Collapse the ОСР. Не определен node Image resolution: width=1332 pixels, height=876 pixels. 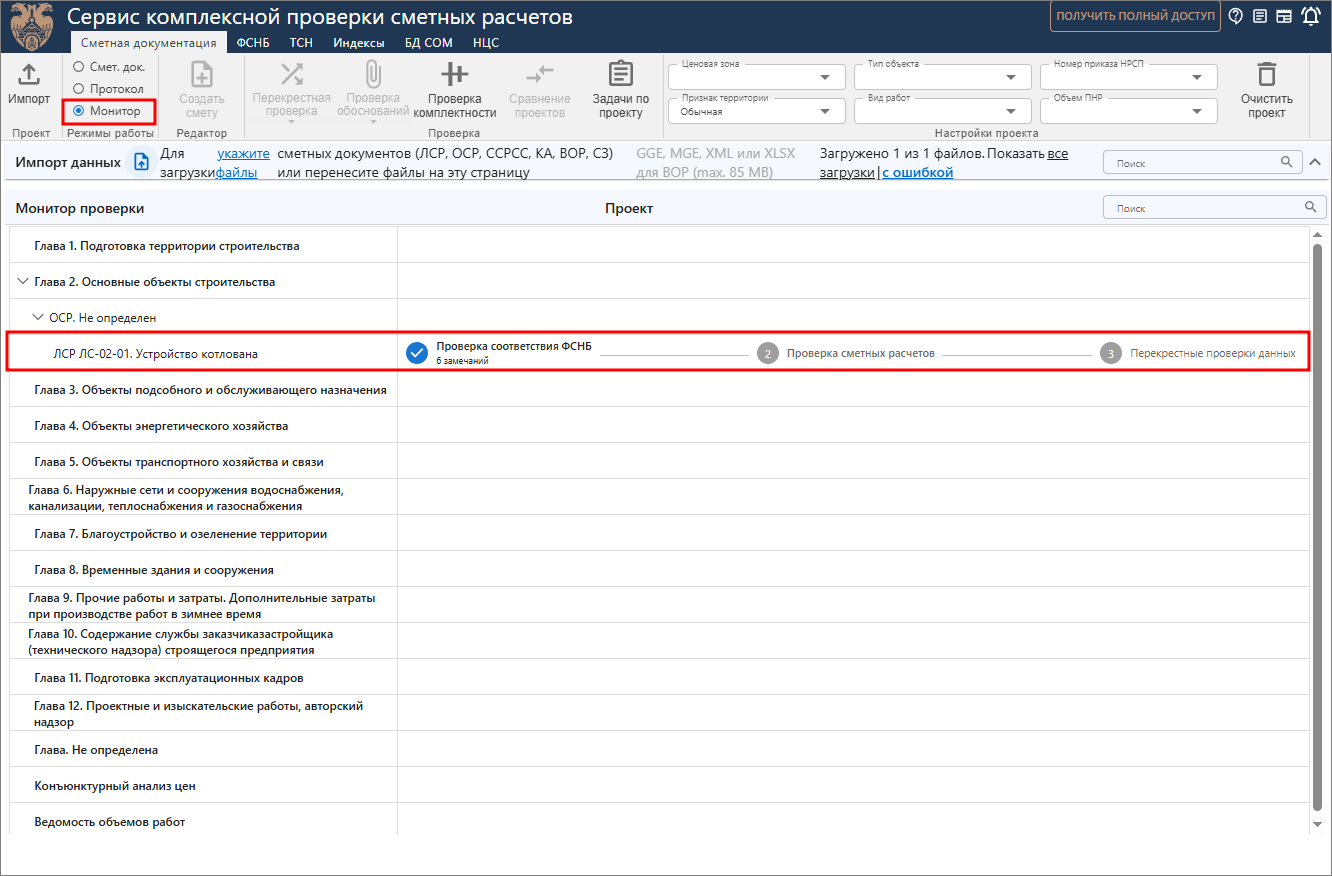(x=39, y=318)
